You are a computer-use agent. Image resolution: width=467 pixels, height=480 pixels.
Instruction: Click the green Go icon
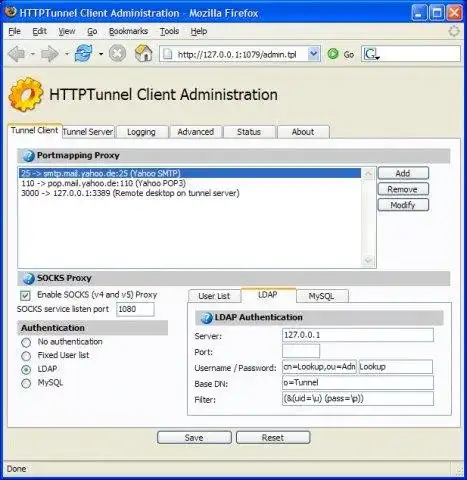click(x=333, y=54)
